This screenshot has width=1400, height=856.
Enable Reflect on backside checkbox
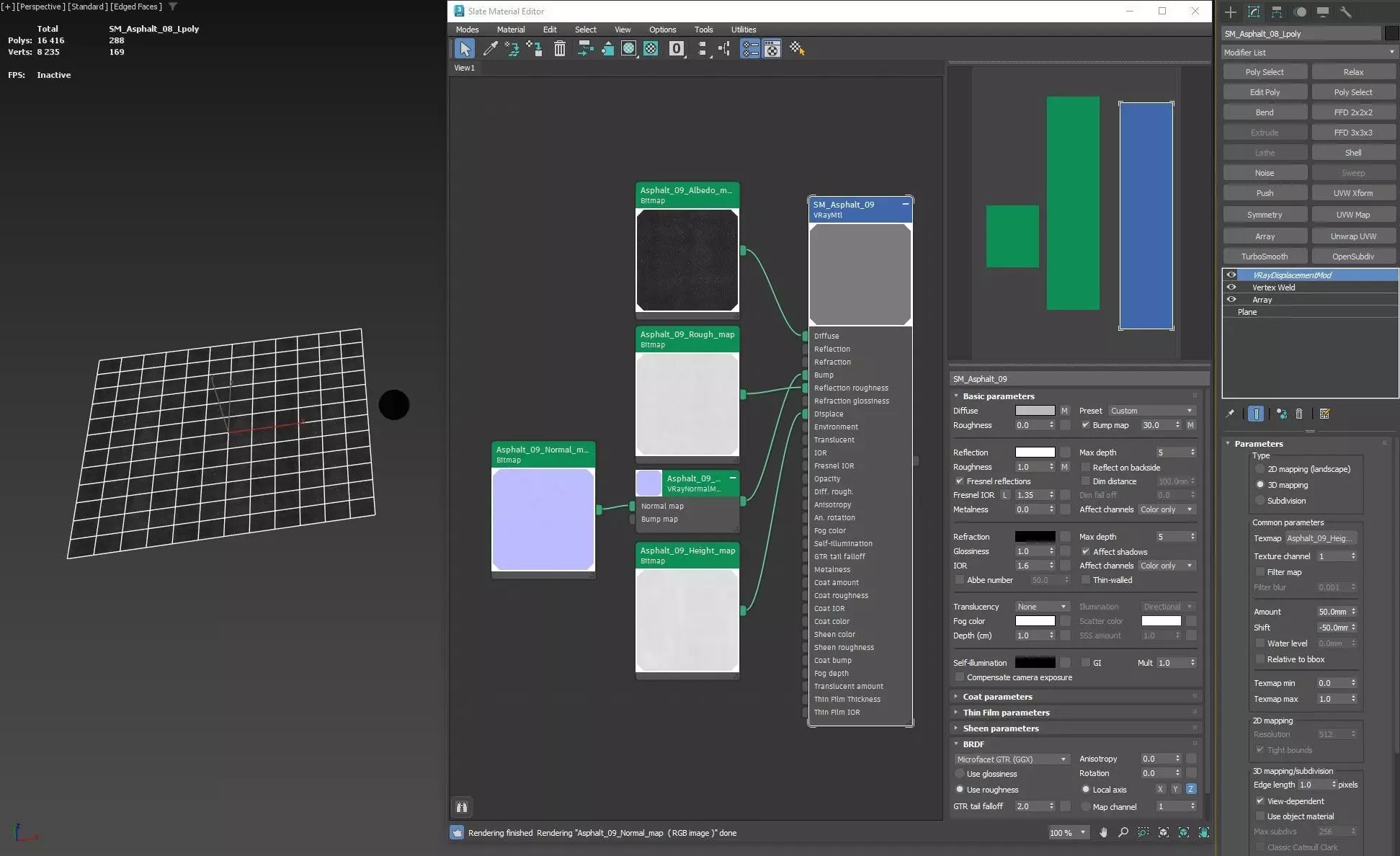point(1085,467)
